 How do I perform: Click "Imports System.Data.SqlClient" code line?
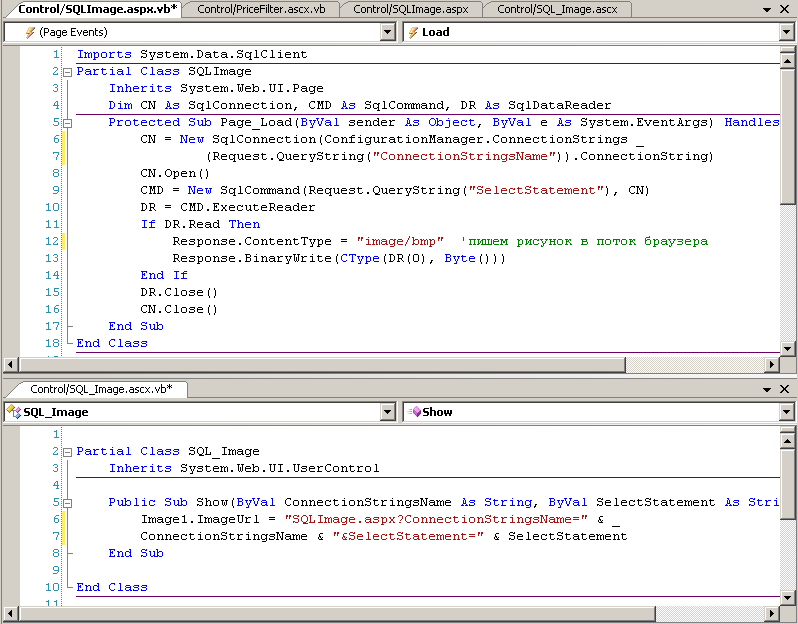tap(192, 54)
